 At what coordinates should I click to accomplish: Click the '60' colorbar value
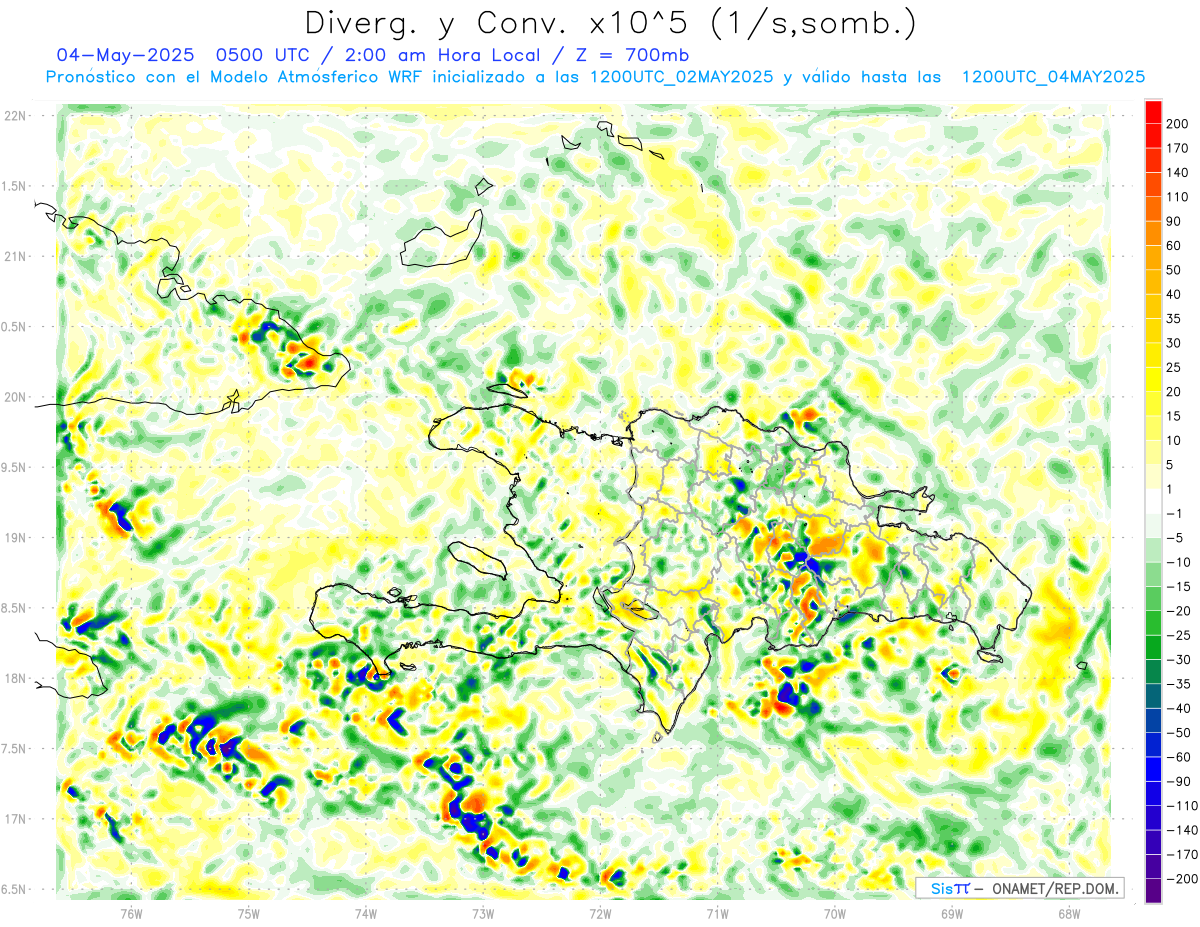coord(1174,246)
